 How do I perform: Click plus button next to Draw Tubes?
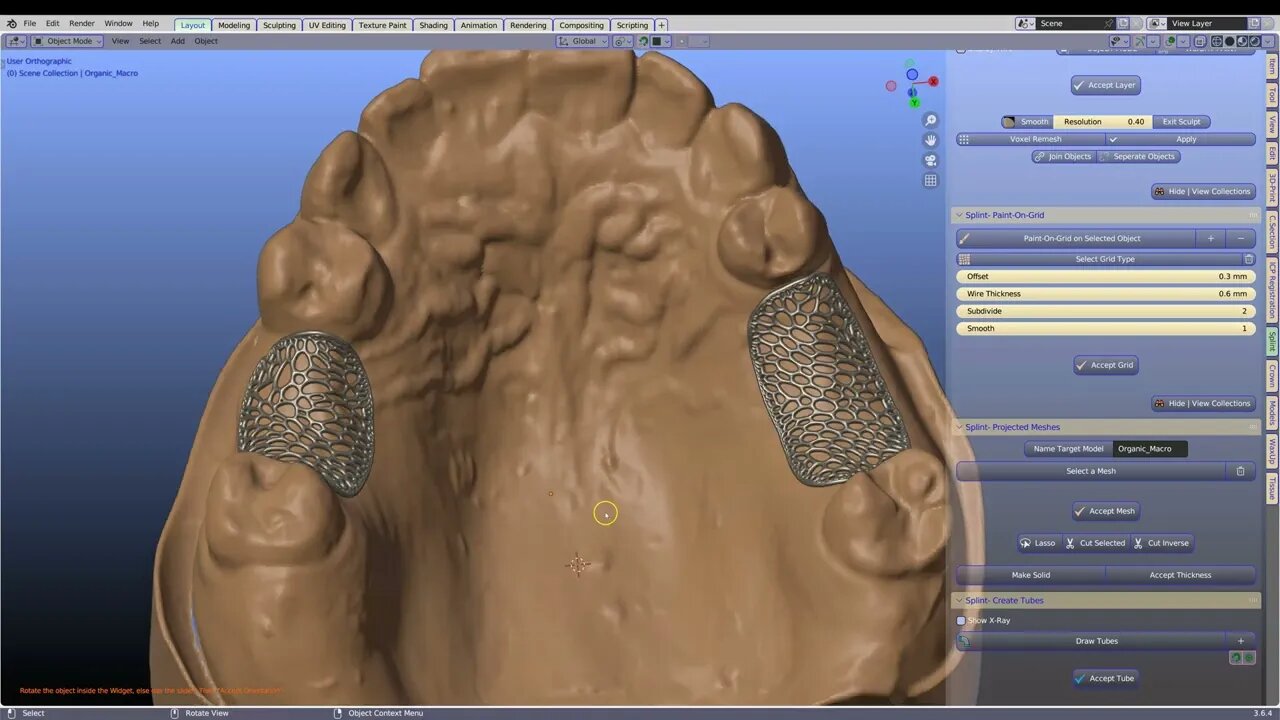pos(1241,641)
